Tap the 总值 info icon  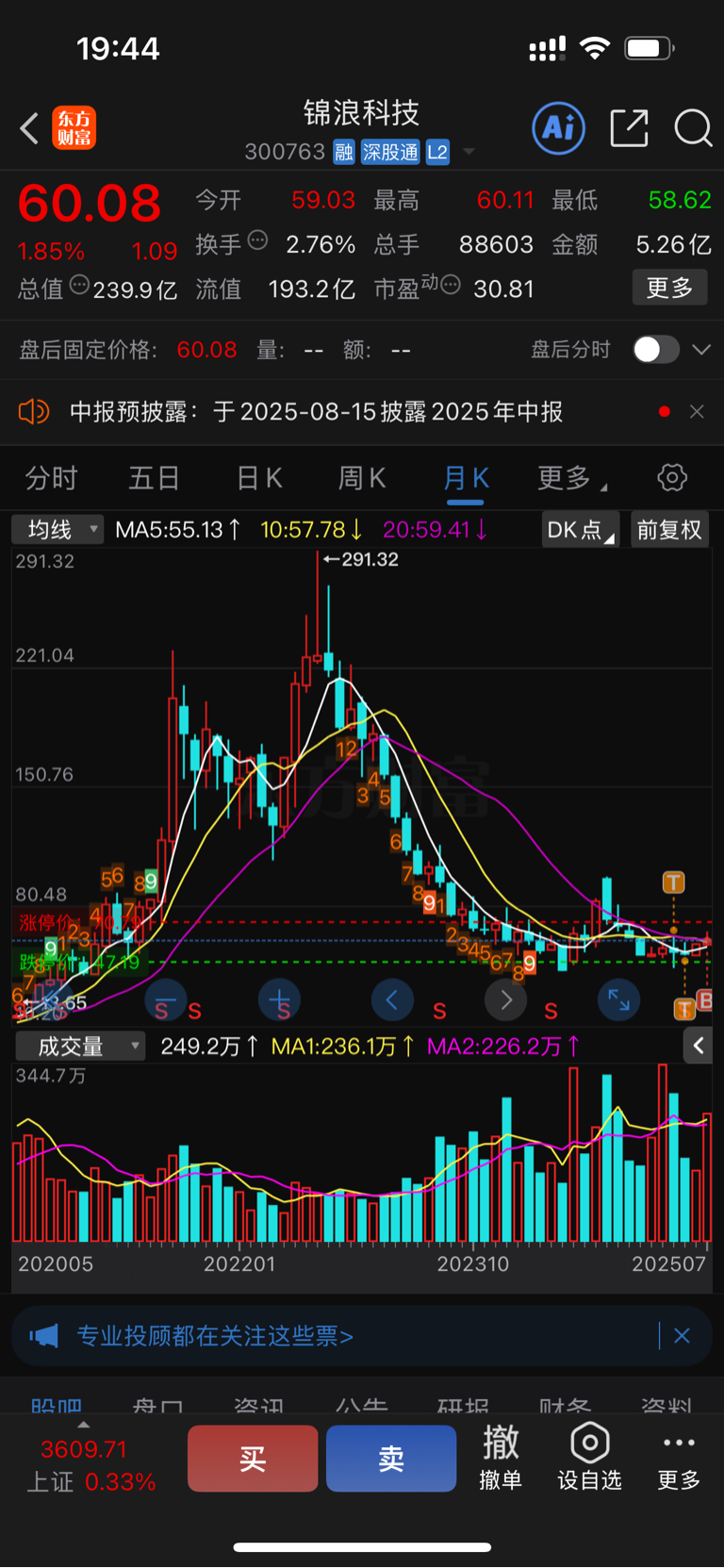[79, 285]
